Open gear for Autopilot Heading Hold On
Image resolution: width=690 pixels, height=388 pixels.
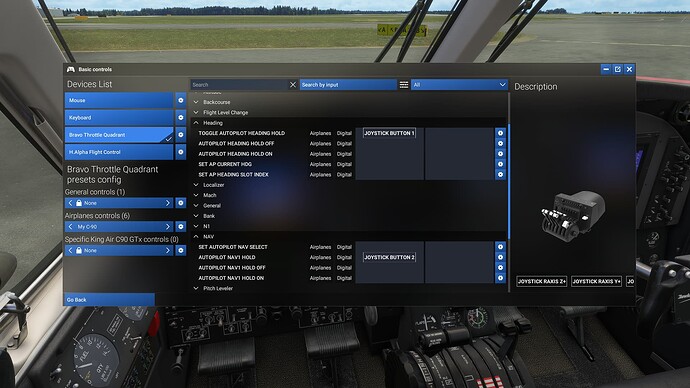(x=500, y=154)
